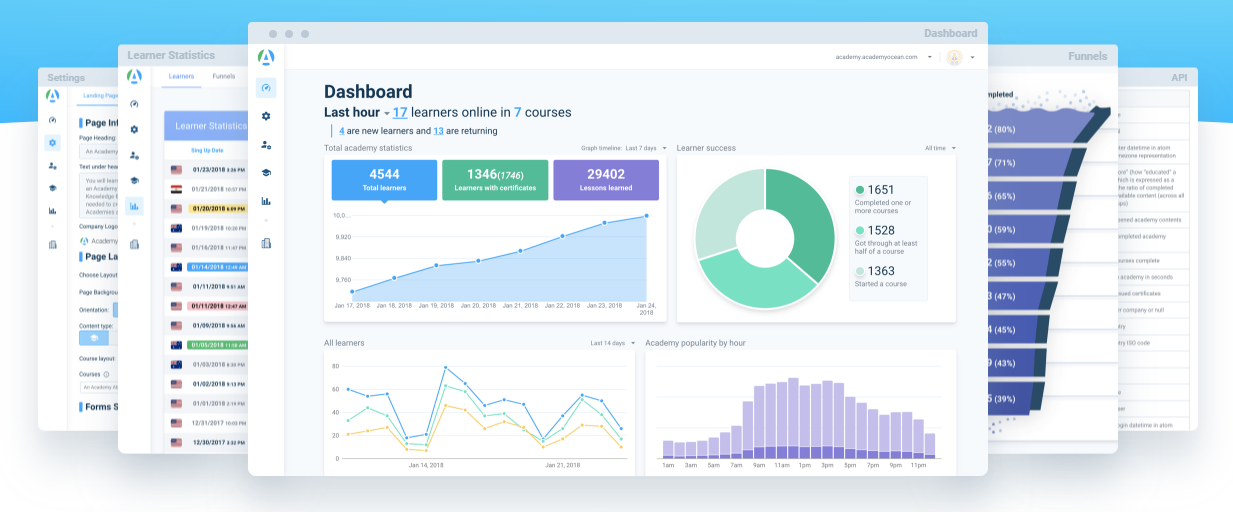Image resolution: width=1233 pixels, height=512 pixels.
Task: Click the AcademyOcean logo in Dashboard window
Action: coord(266,57)
